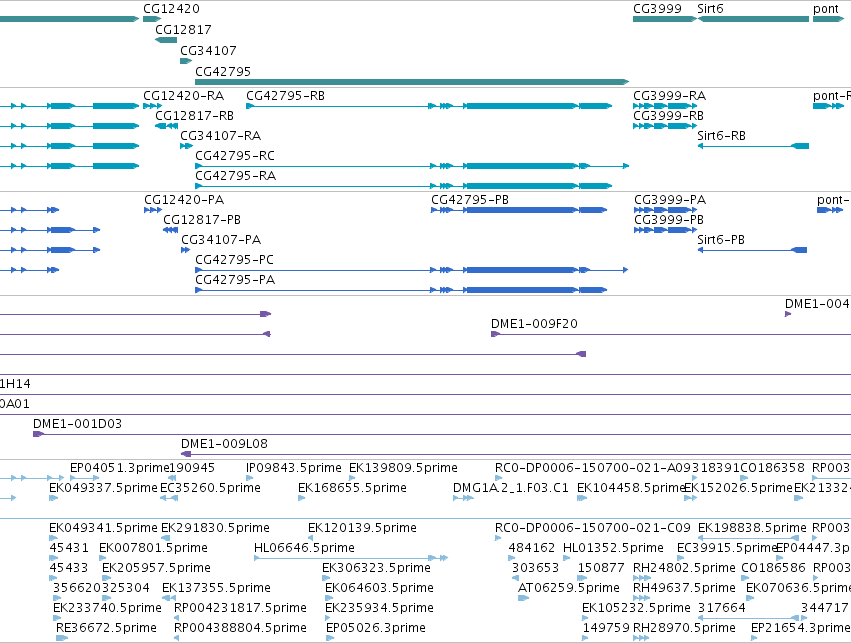This screenshot has width=851, height=643.
Task: Open EST EK139809.5prime label
Action: point(403,468)
